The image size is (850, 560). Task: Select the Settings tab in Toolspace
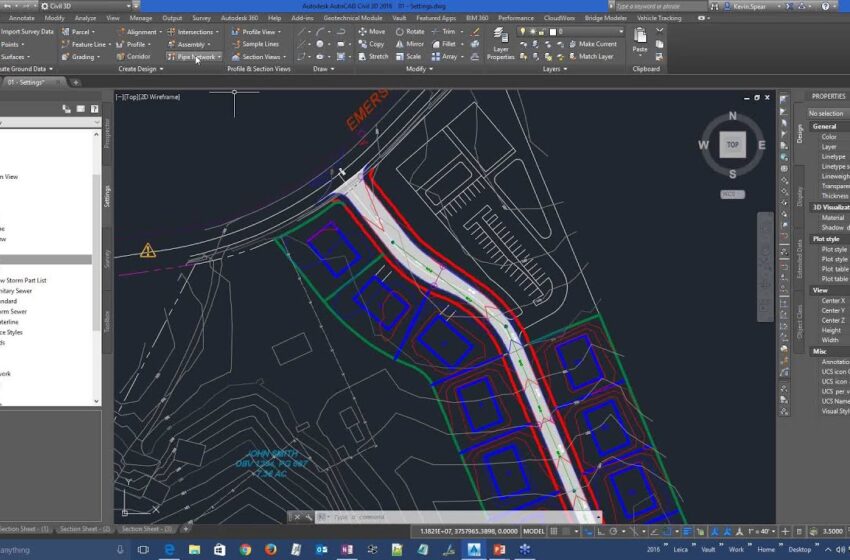click(107, 195)
